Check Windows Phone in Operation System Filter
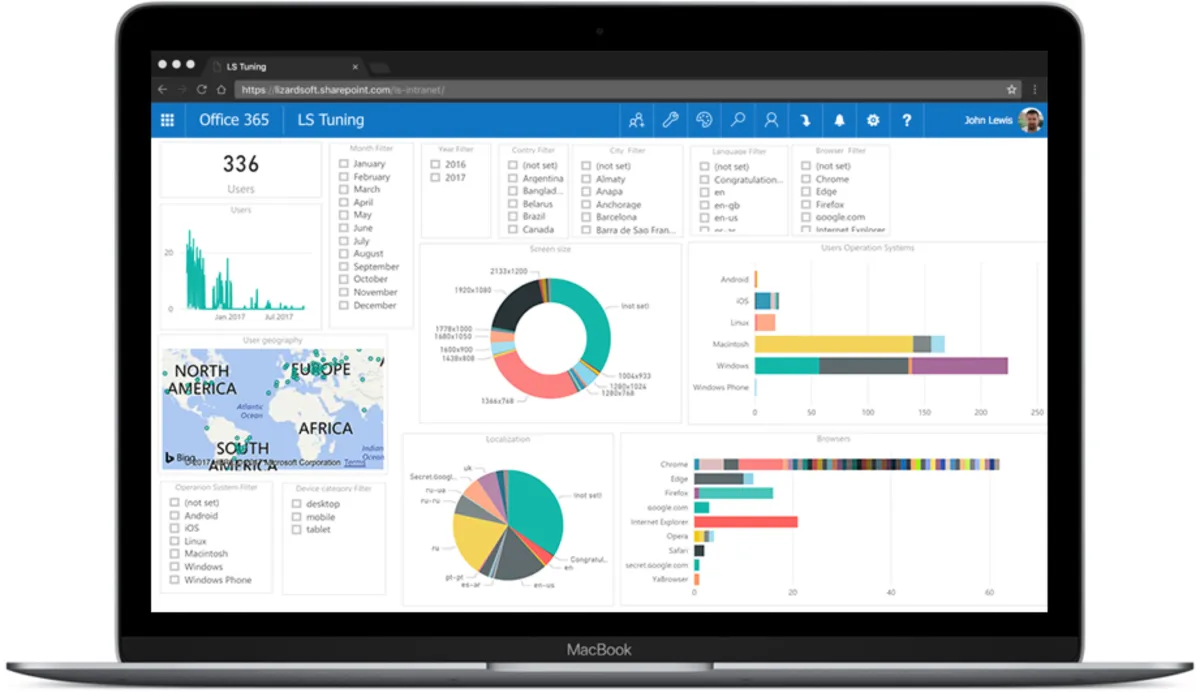This screenshot has width=1200, height=693. (x=175, y=579)
